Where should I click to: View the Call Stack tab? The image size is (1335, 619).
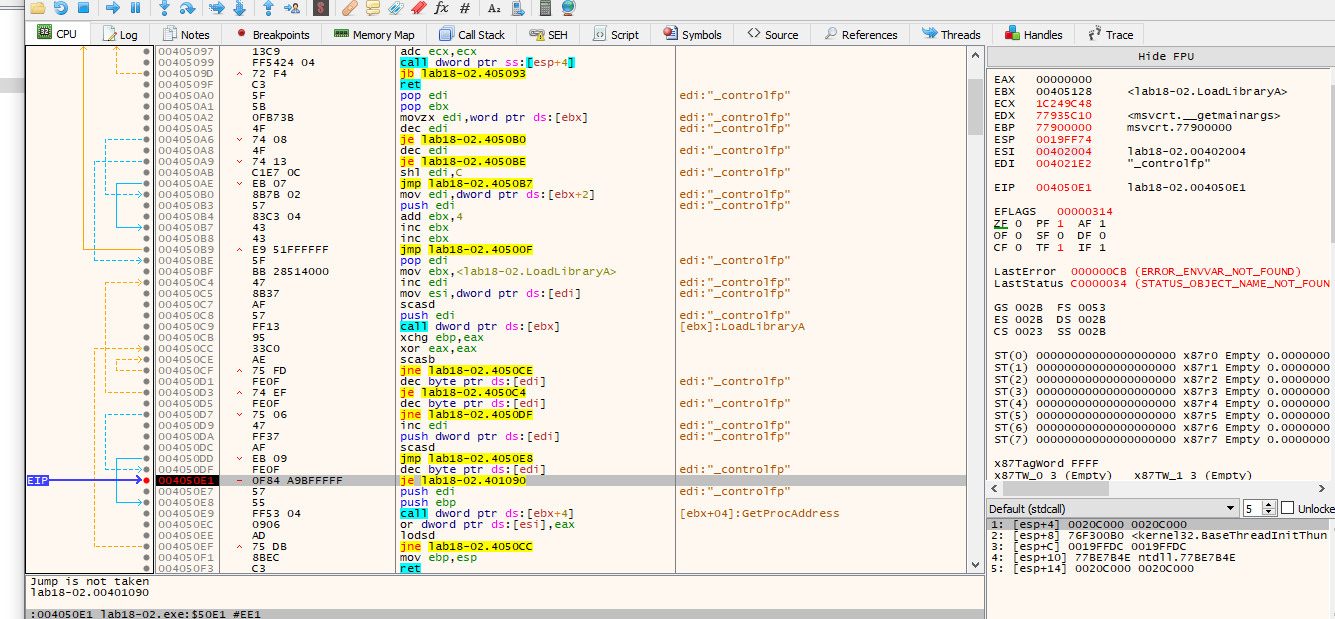pyautogui.click(x=473, y=34)
